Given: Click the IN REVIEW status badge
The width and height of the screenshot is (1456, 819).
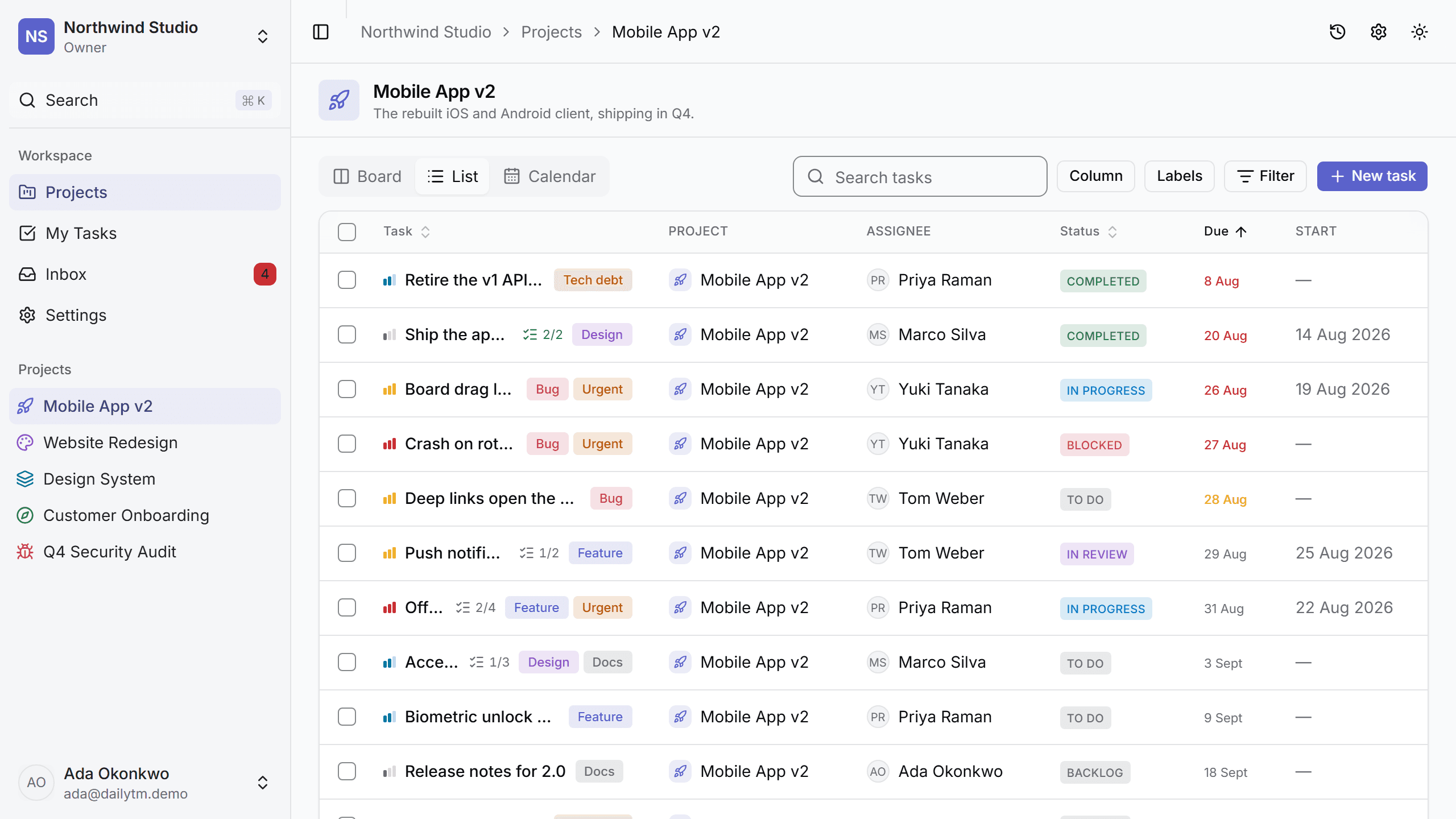Looking at the screenshot, I should (x=1097, y=554).
